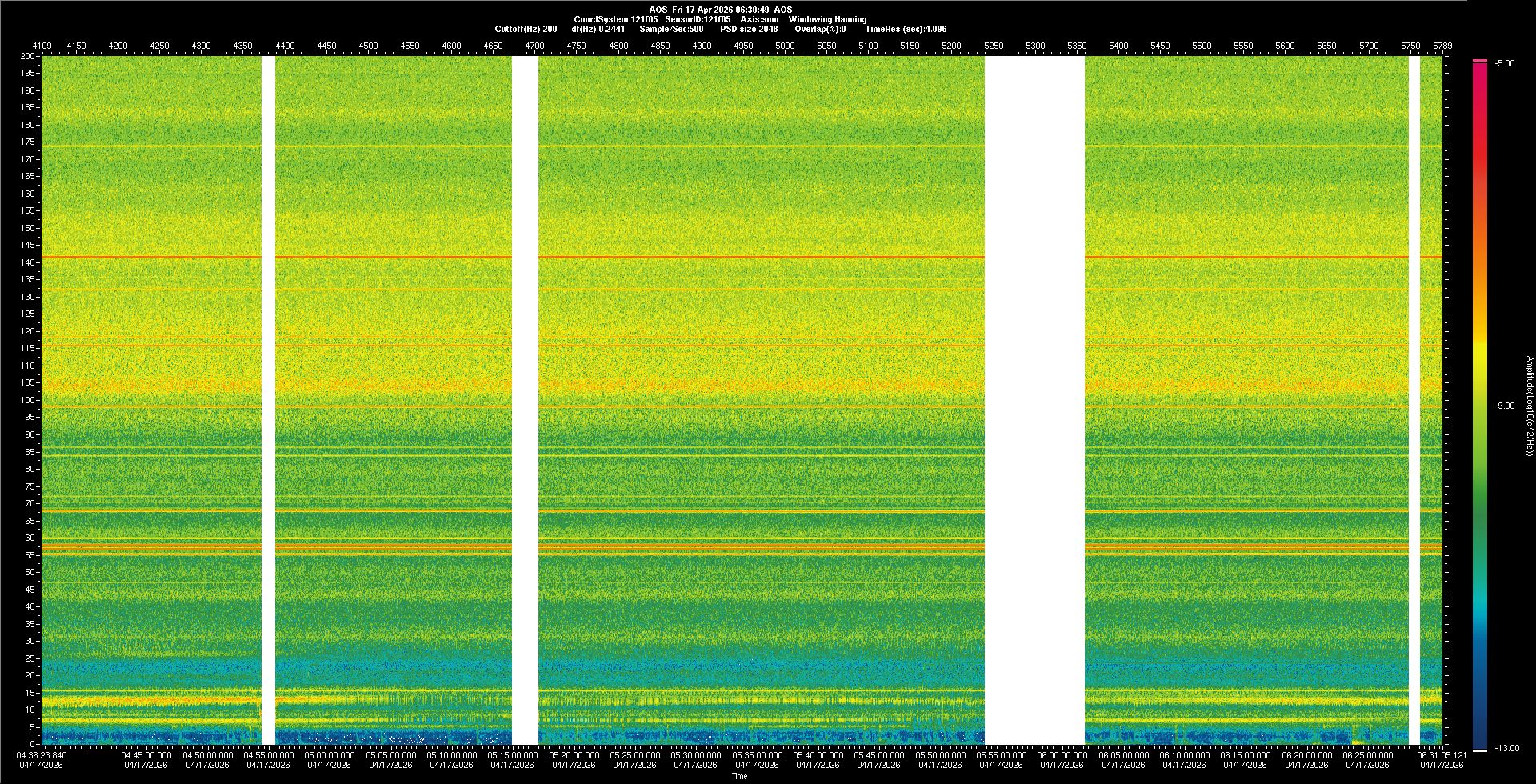Click the wide white data gap near 06:00:00
The height and width of the screenshot is (784, 1536).
click(1034, 400)
